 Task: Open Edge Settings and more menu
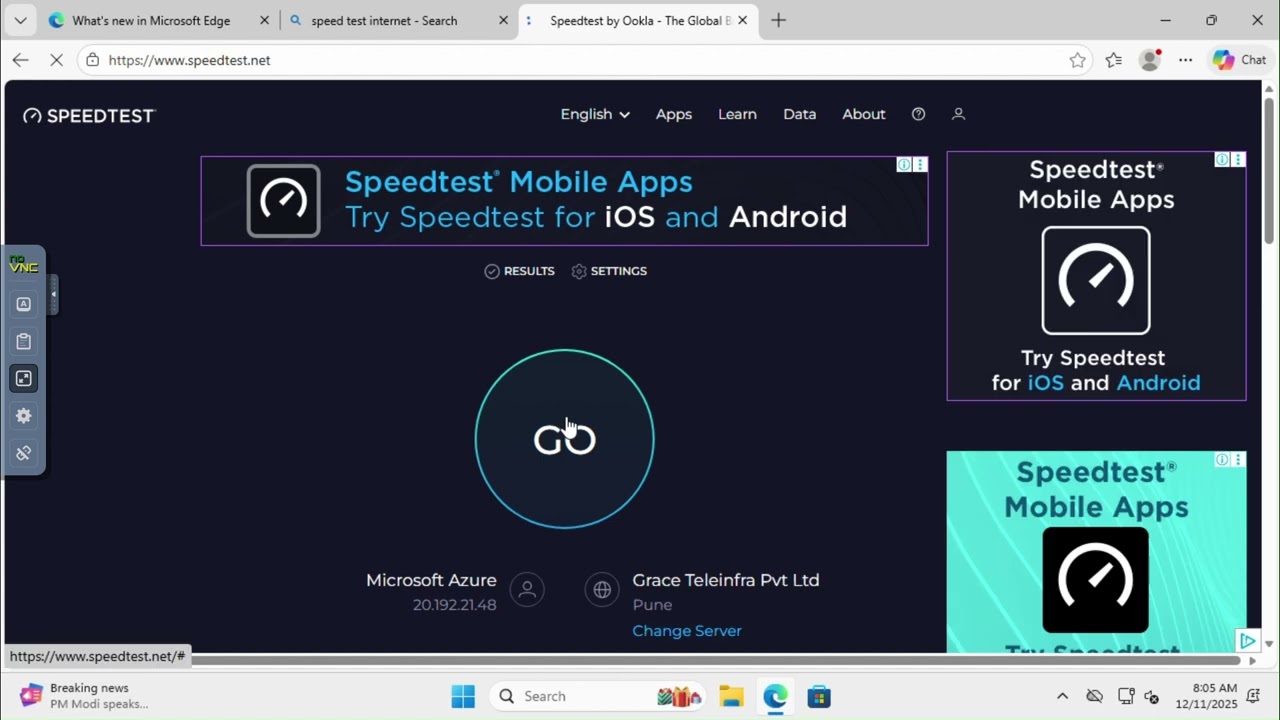point(1186,60)
